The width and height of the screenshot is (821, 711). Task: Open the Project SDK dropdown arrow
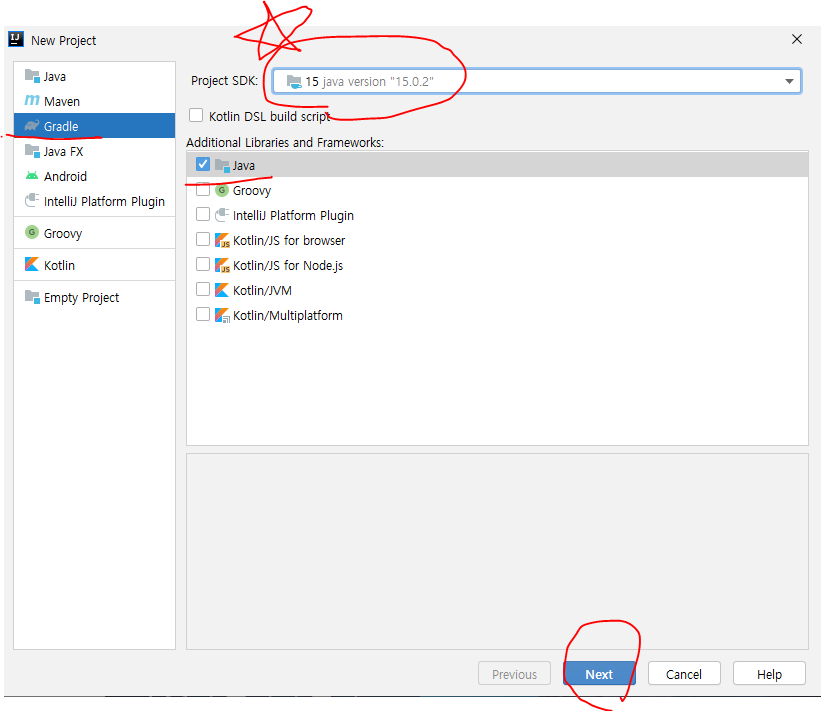(789, 82)
